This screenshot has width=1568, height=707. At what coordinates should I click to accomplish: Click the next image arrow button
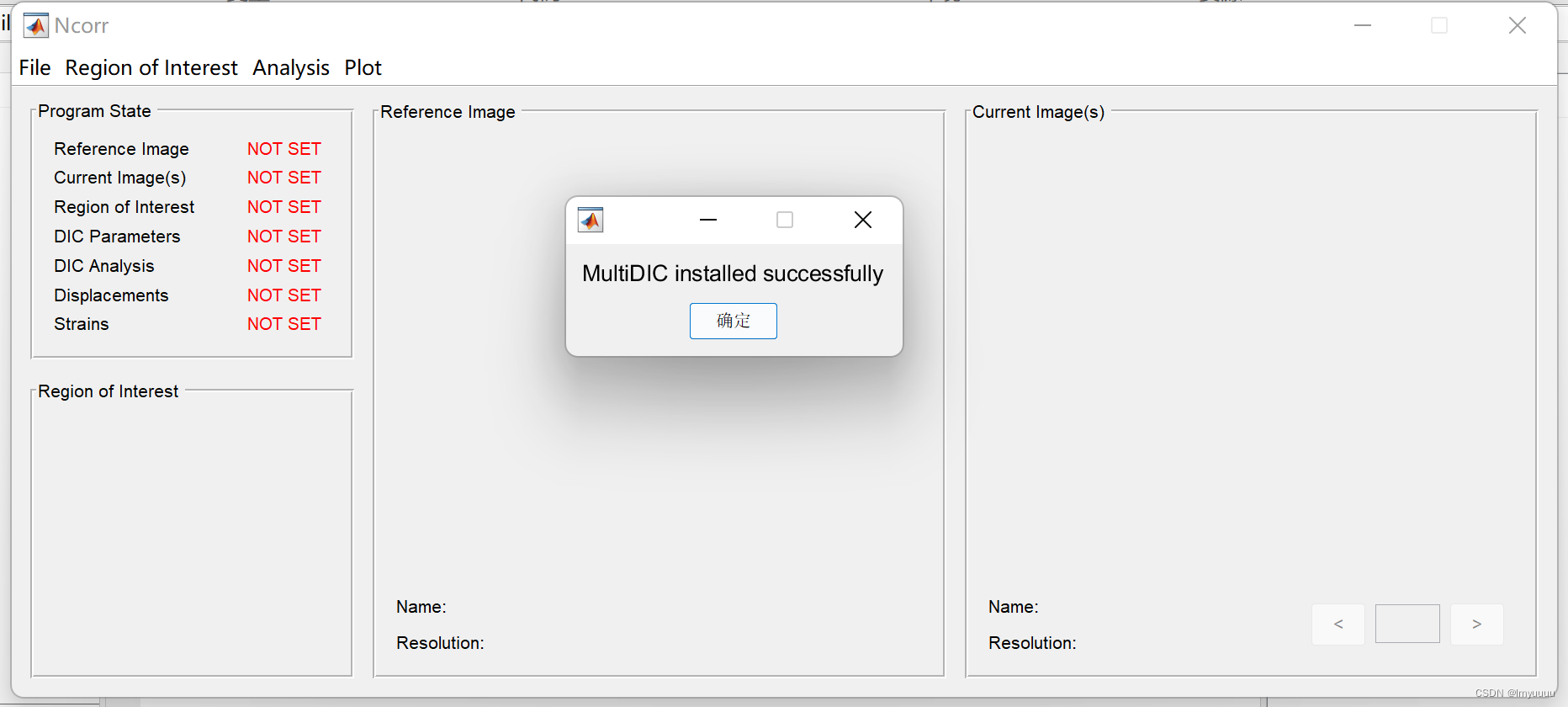tap(1476, 624)
